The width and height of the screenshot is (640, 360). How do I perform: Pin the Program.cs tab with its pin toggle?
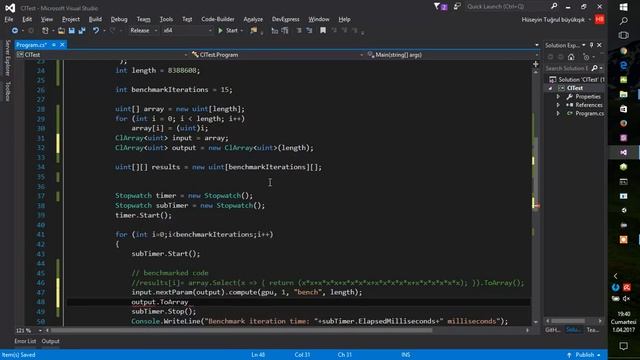[54, 45]
